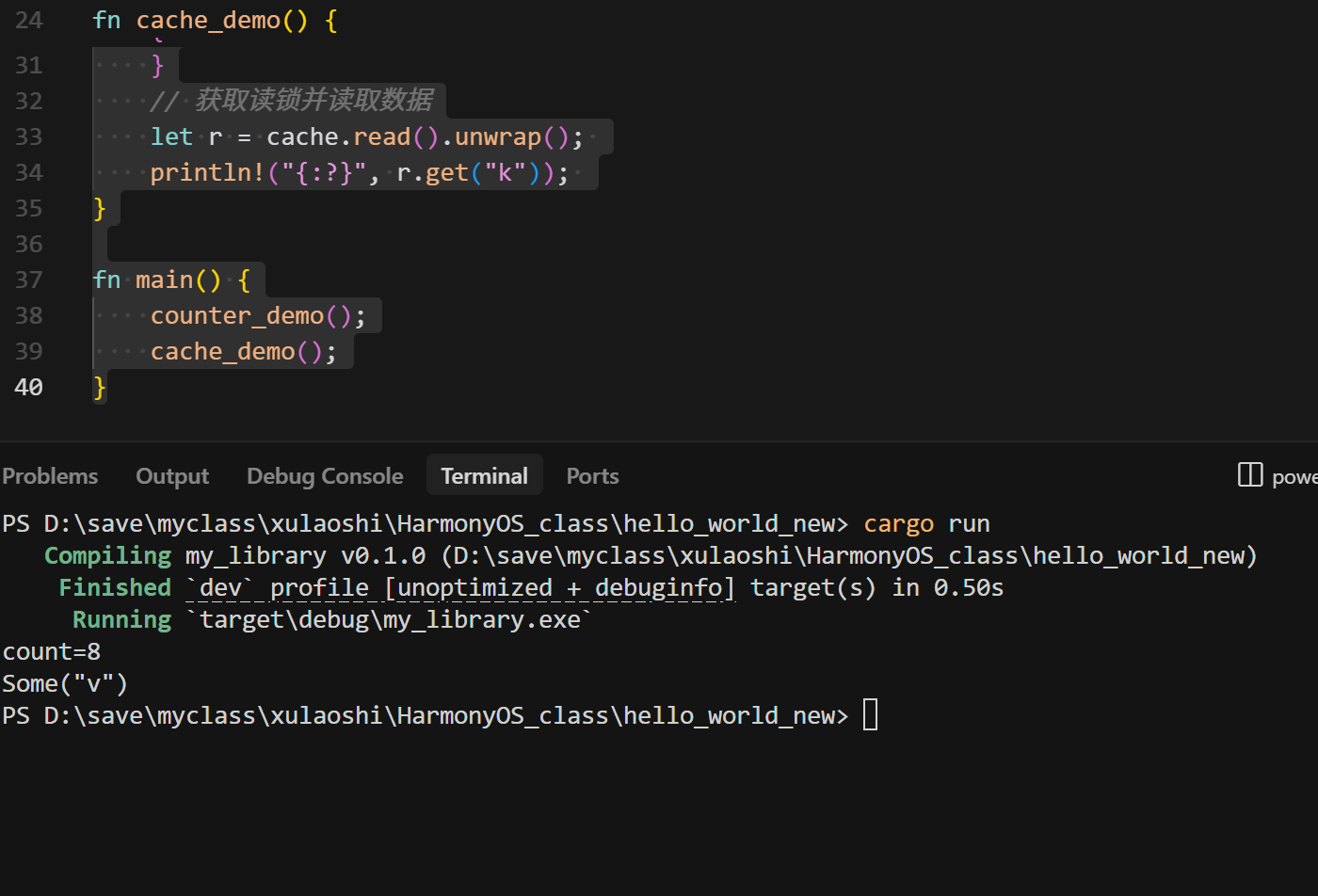Click line number 24 in the gutter

point(29,21)
